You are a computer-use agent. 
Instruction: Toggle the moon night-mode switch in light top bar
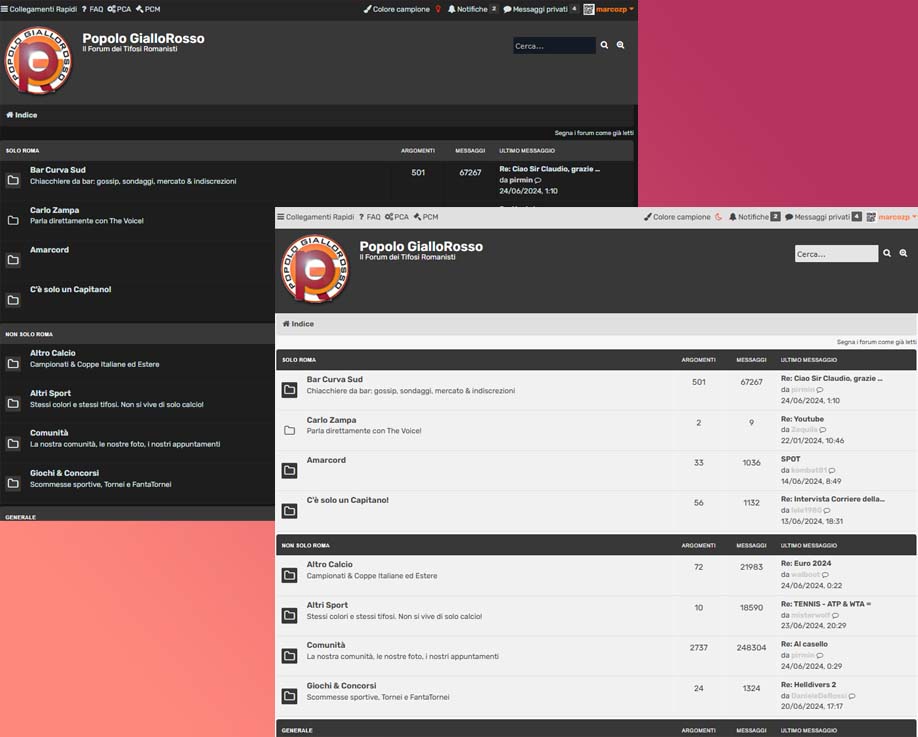(718, 217)
